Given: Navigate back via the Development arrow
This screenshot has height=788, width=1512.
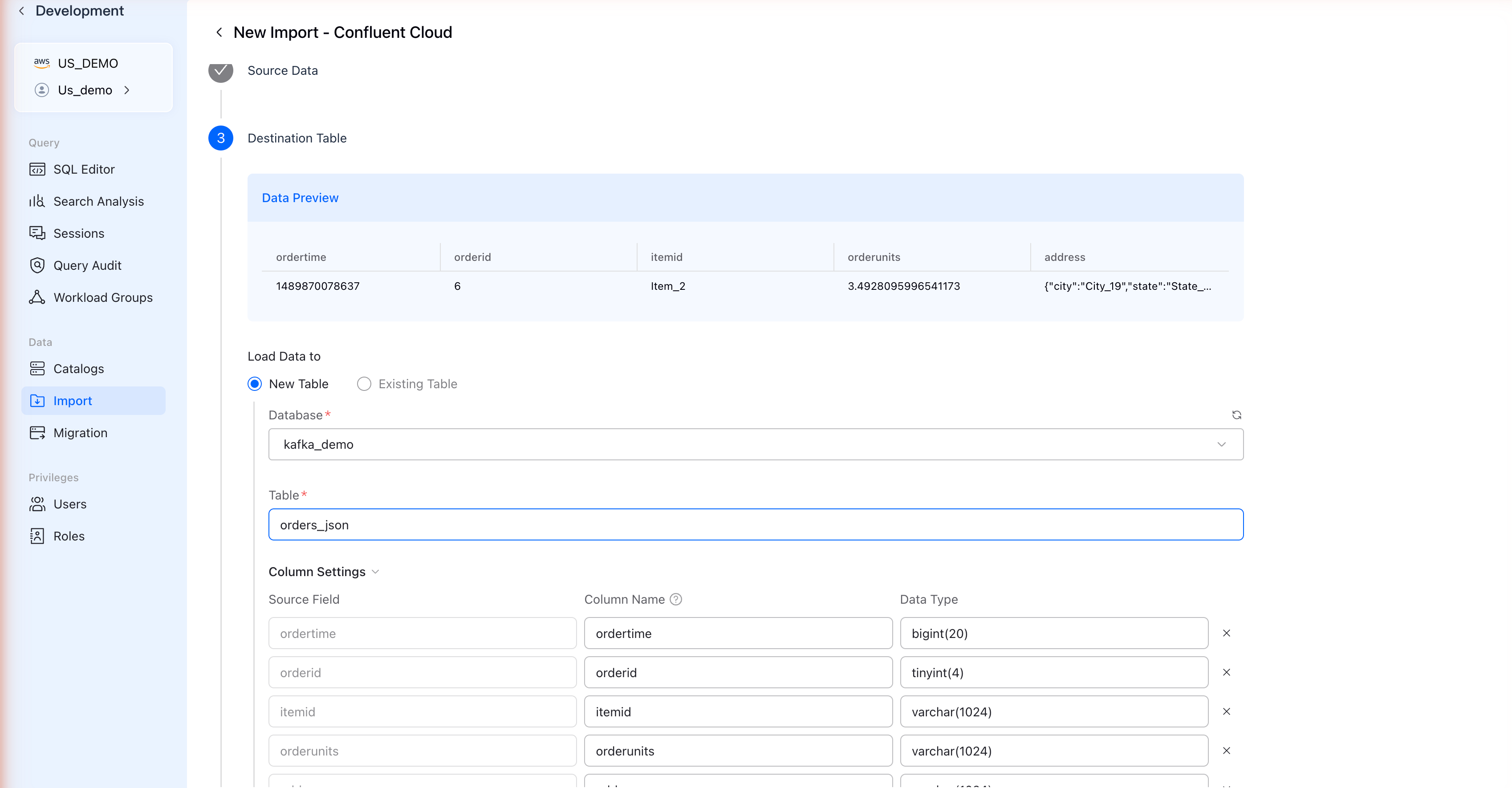Looking at the screenshot, I should tap(22, 11).
